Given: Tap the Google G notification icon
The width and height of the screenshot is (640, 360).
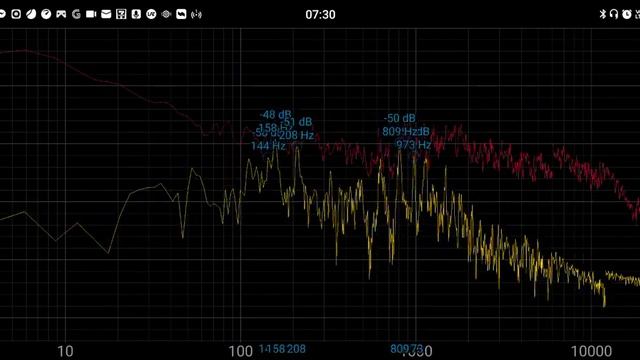Looking at the screenshot, I should pos(76,14).
